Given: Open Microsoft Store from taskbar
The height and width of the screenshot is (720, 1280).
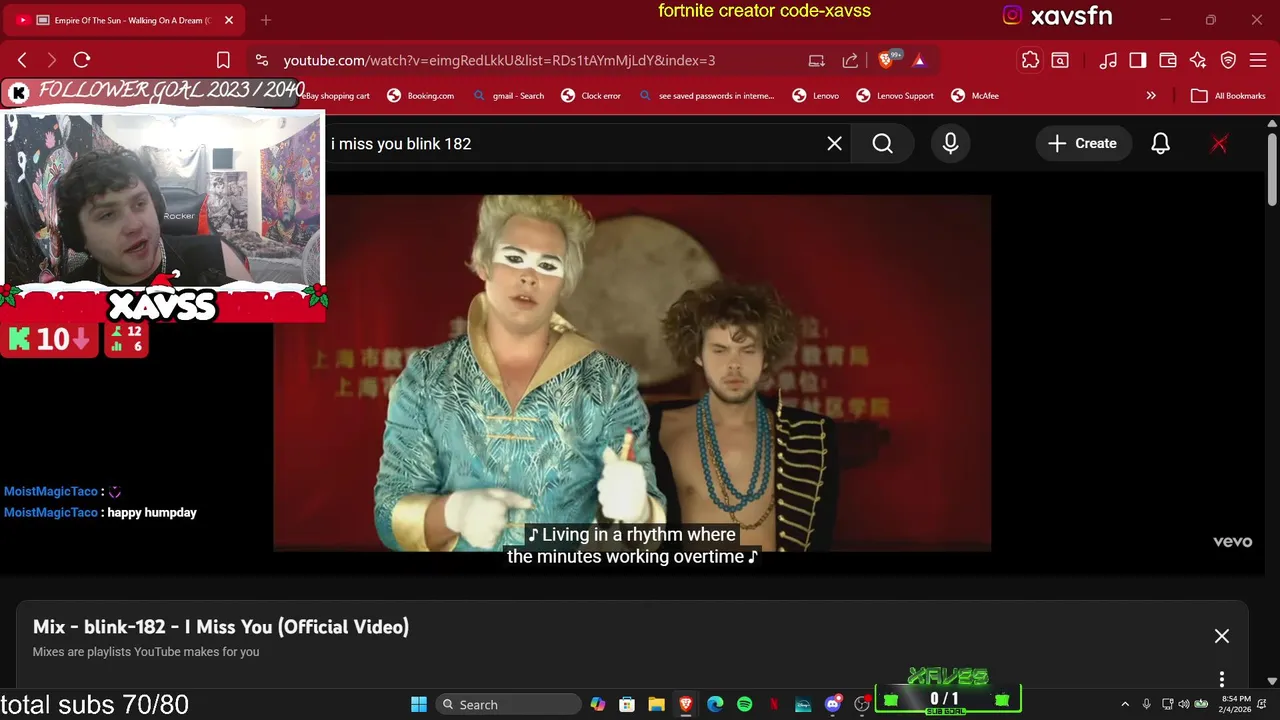Looking at the screenshot, I should tap(627, 704).
